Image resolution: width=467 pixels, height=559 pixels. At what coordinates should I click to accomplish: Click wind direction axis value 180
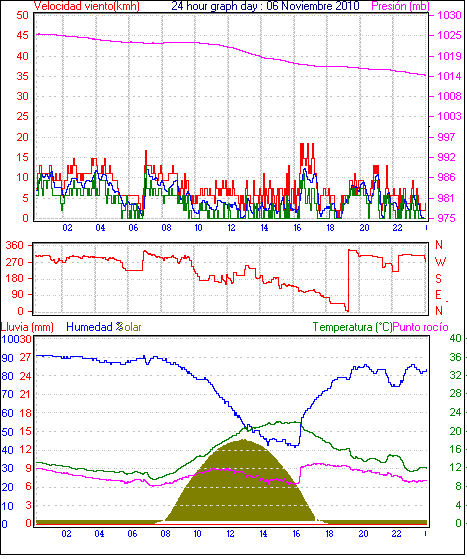[15, 278]
